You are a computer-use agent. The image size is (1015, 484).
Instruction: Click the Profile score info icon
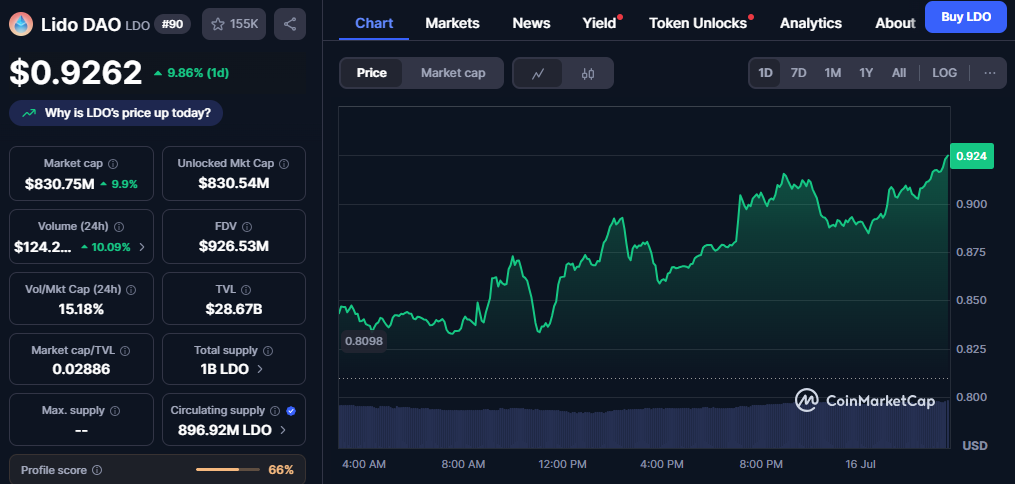click(x=97, y=470)
